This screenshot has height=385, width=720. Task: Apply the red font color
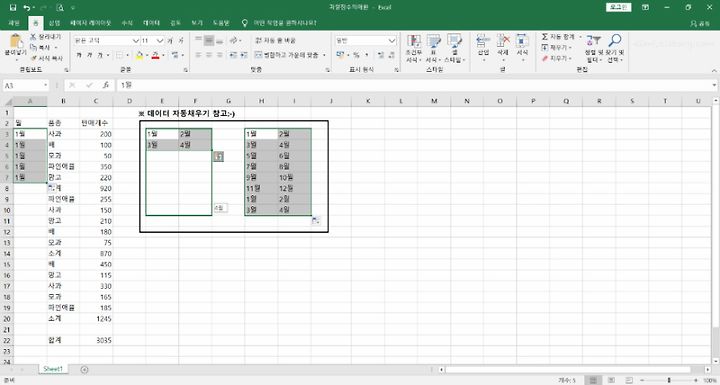[x=156, y=55]
